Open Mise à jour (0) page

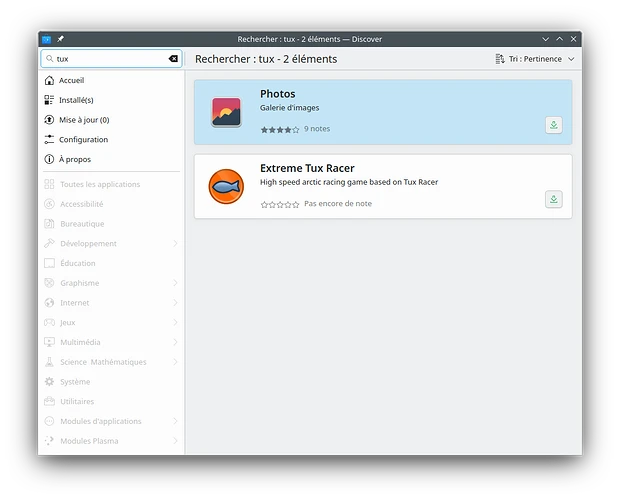[83, 120]
